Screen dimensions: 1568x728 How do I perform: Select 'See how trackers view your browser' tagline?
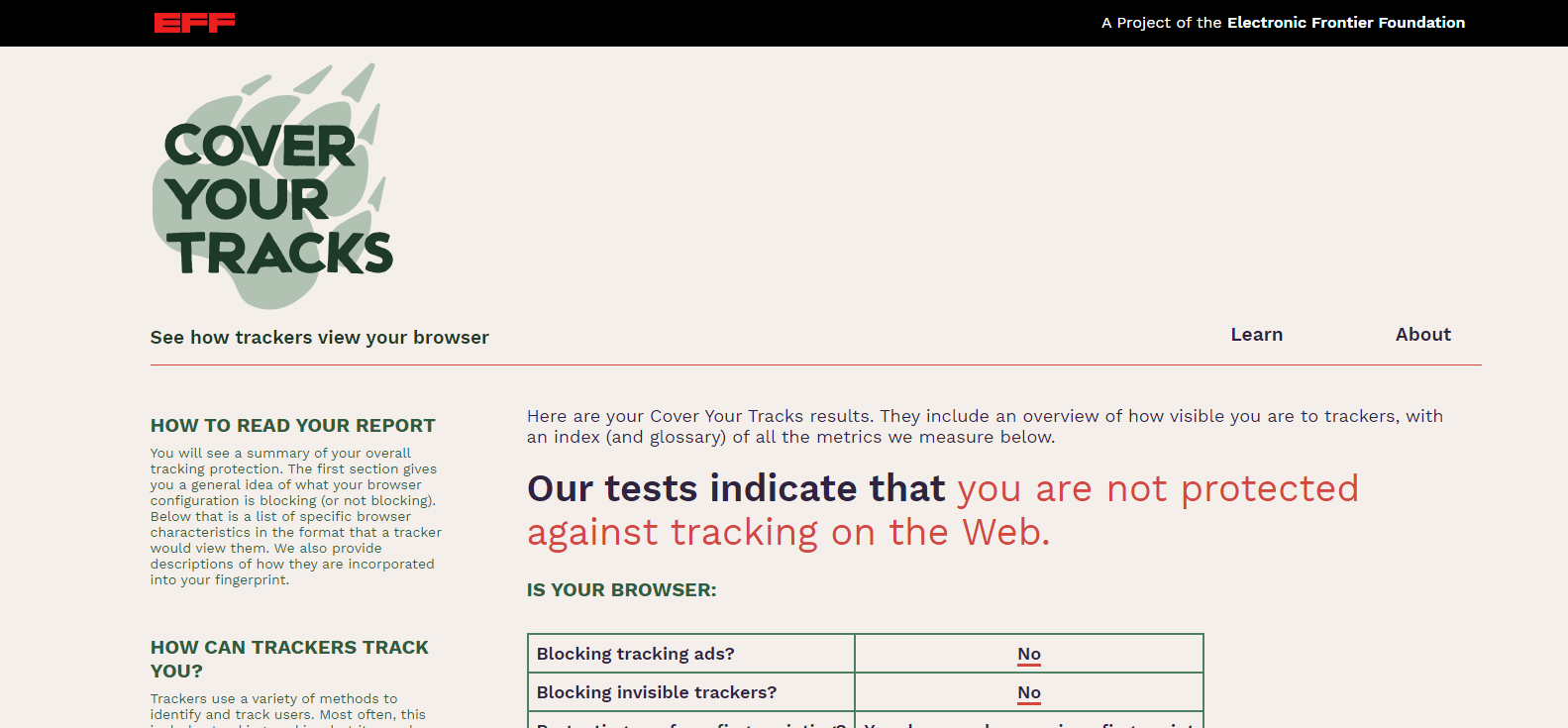(319, 338)
